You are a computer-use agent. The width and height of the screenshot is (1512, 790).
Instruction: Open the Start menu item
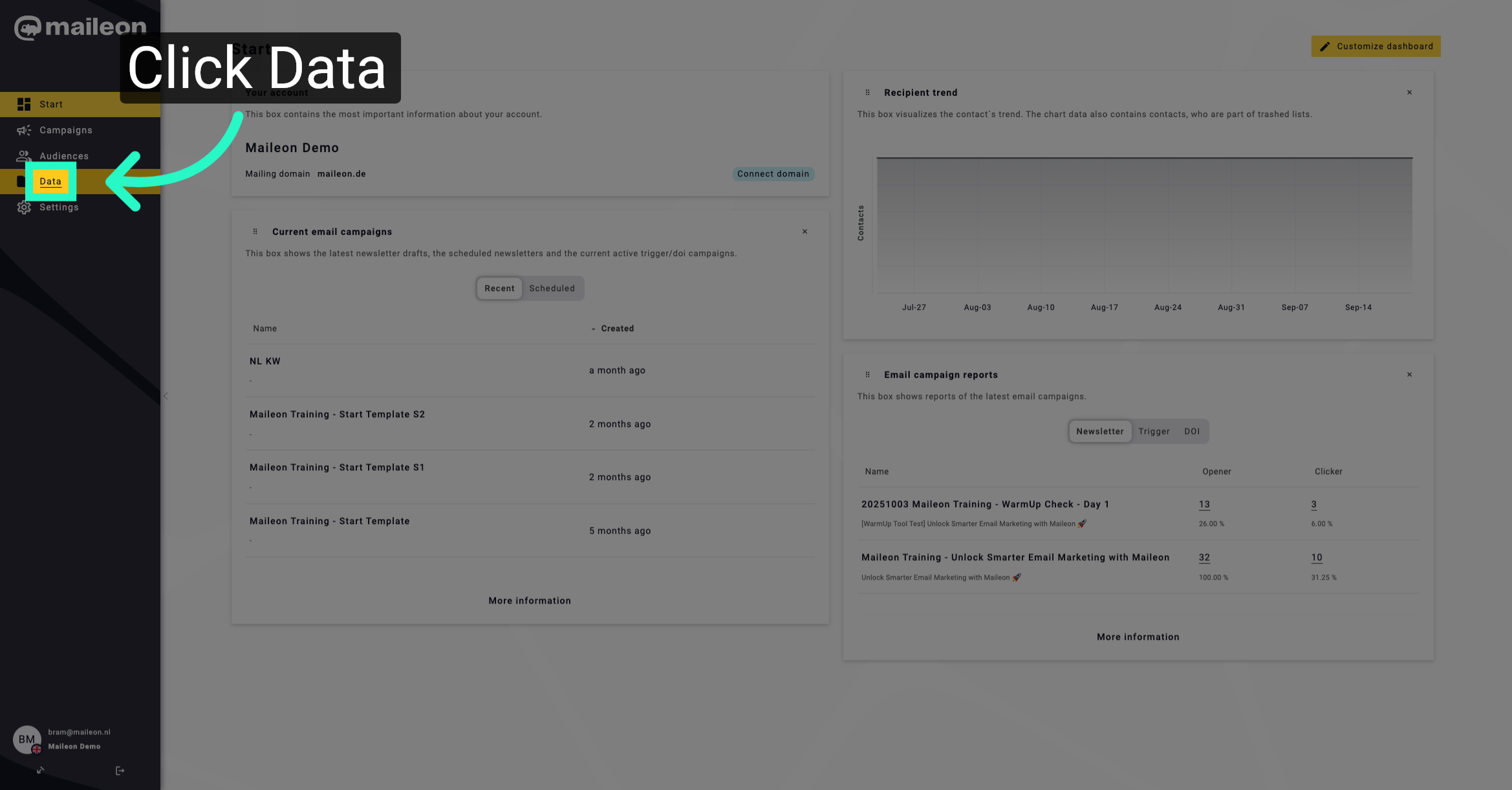click(80, 104)
